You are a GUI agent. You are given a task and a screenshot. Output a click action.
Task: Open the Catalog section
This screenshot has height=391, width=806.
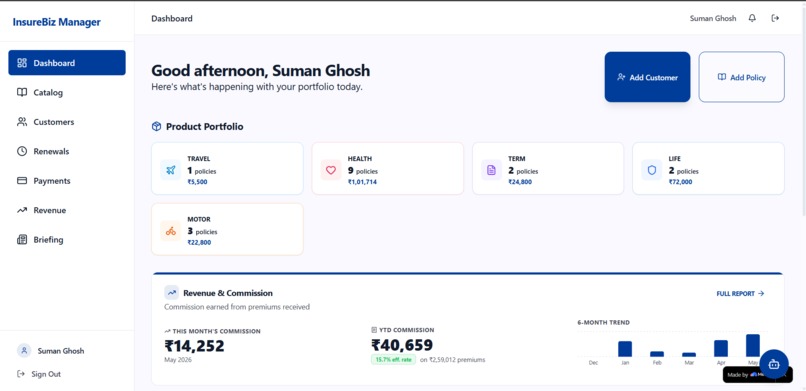pyautogui.click(x=67, y=92)
